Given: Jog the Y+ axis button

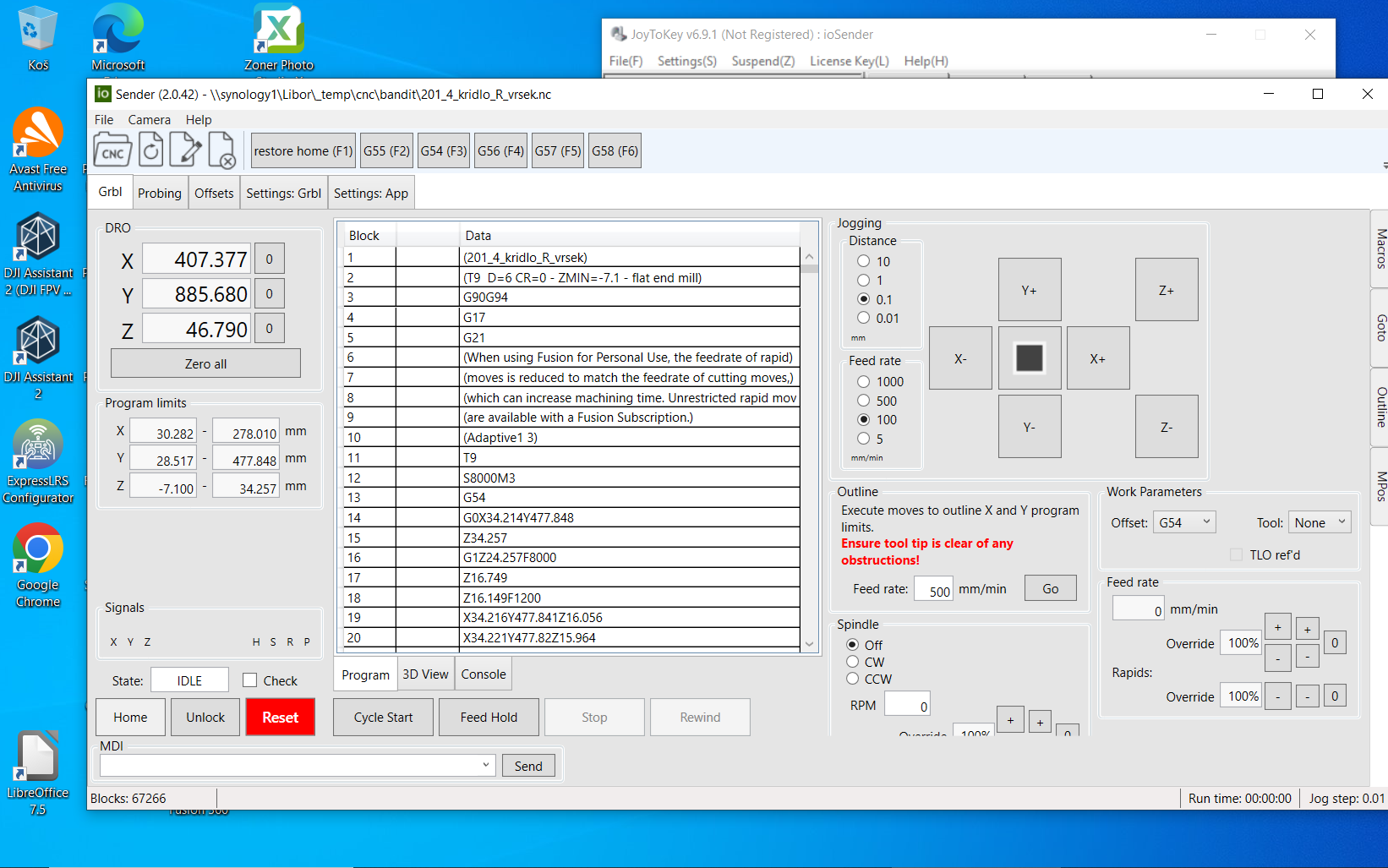Looking at the screenshot, I should click(1029, 290).
